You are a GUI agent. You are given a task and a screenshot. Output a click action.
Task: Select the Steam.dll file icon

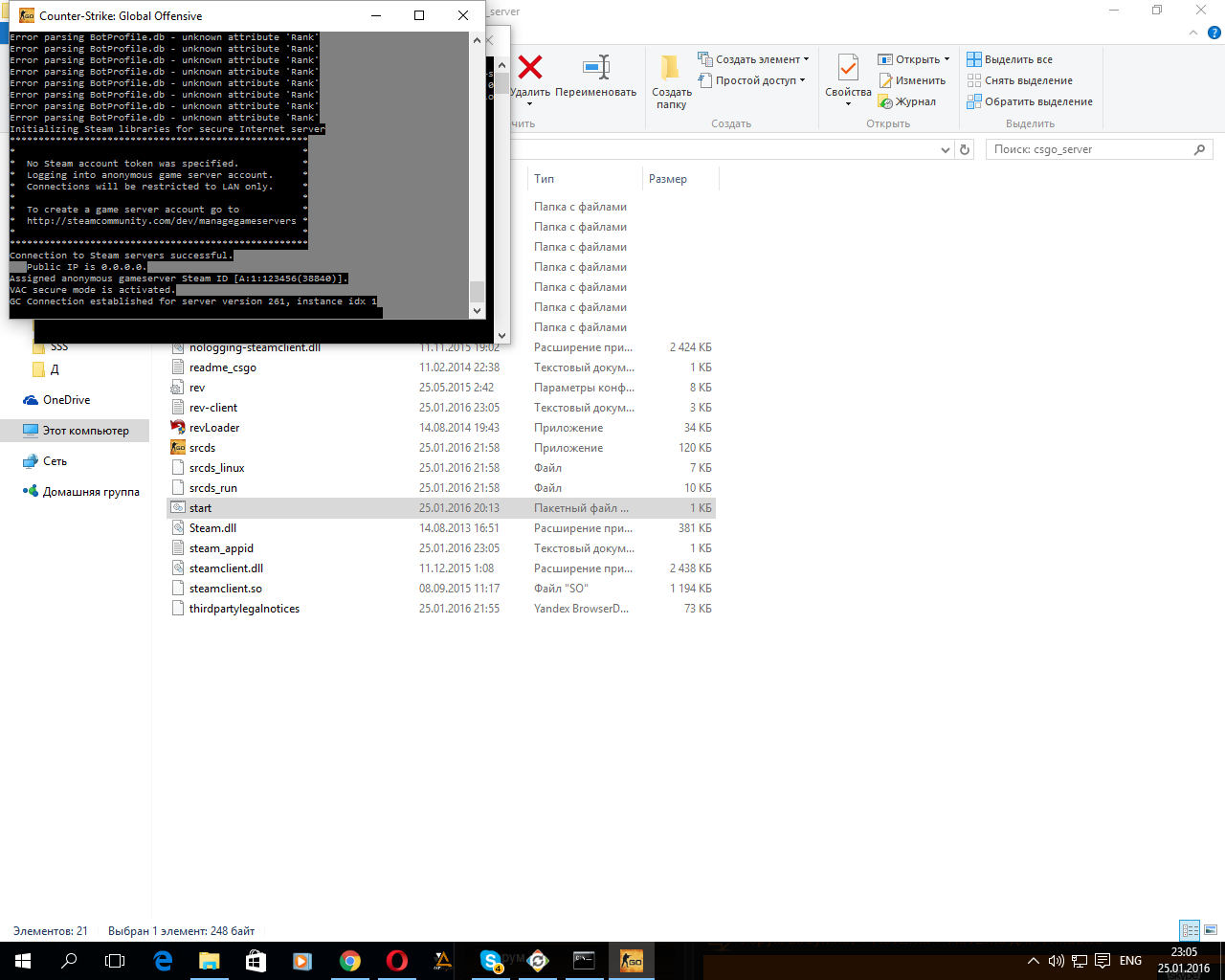(177, 528)
